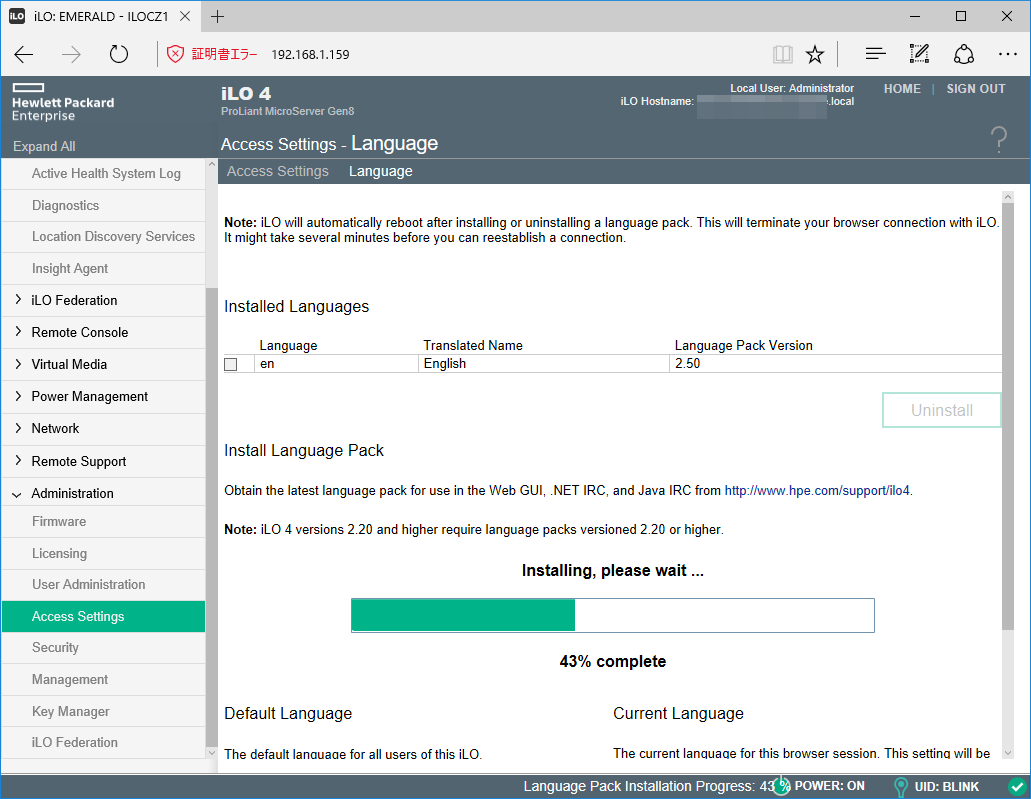Click the sidebar scroll up arrow
1031x799 pixels.
coord(211,164)
